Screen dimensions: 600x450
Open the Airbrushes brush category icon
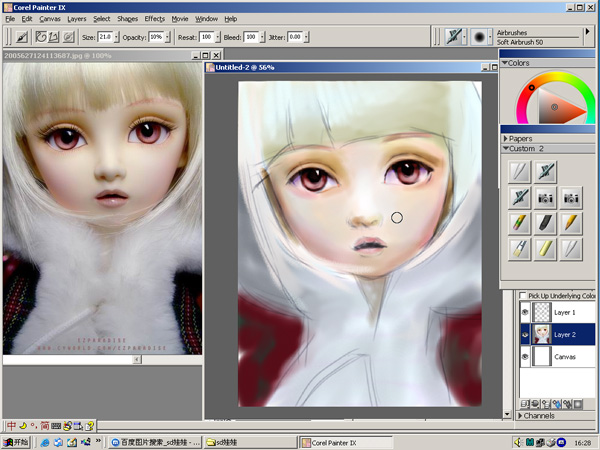454,37
